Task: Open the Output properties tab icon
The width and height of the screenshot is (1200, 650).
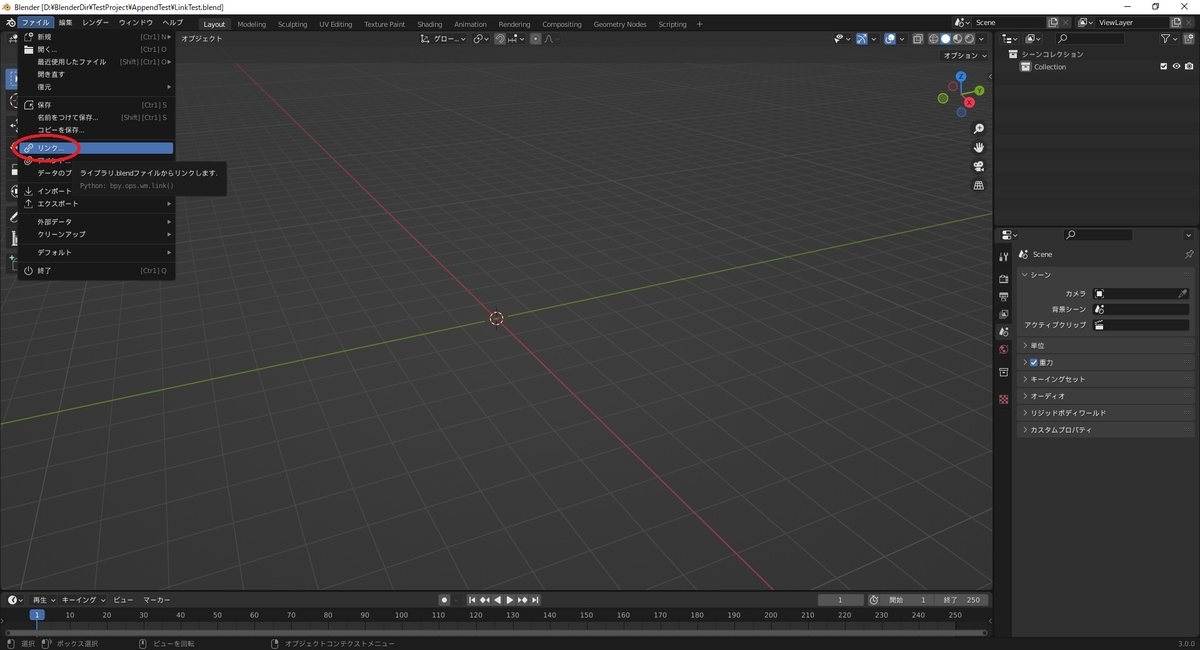Action: tap(1003, 296)
